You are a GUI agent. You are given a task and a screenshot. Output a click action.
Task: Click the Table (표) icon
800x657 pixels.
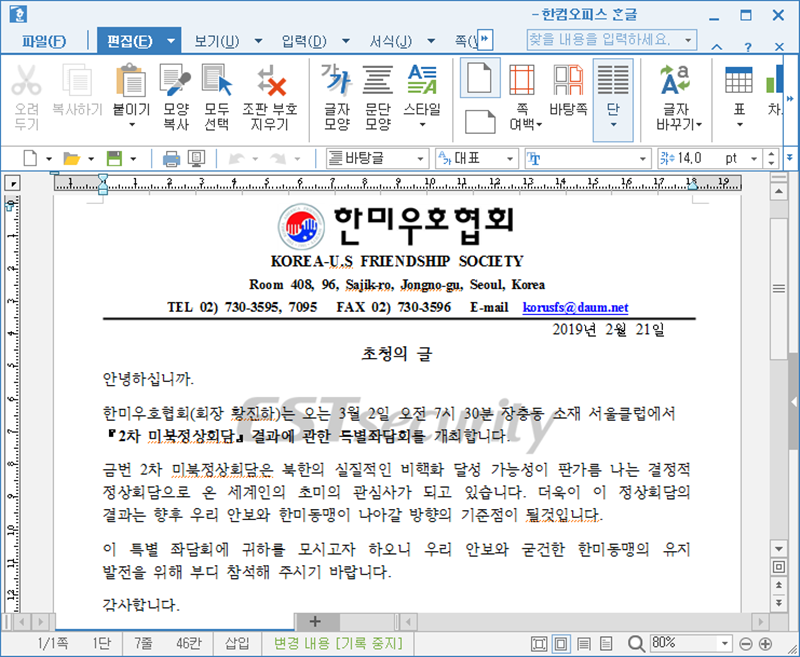(x=738, y=80)
